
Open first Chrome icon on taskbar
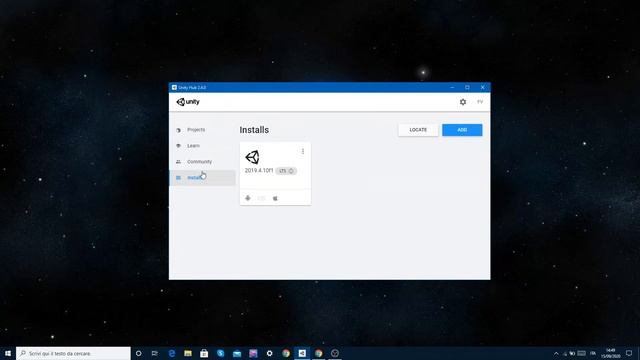[x=286, y=353]
